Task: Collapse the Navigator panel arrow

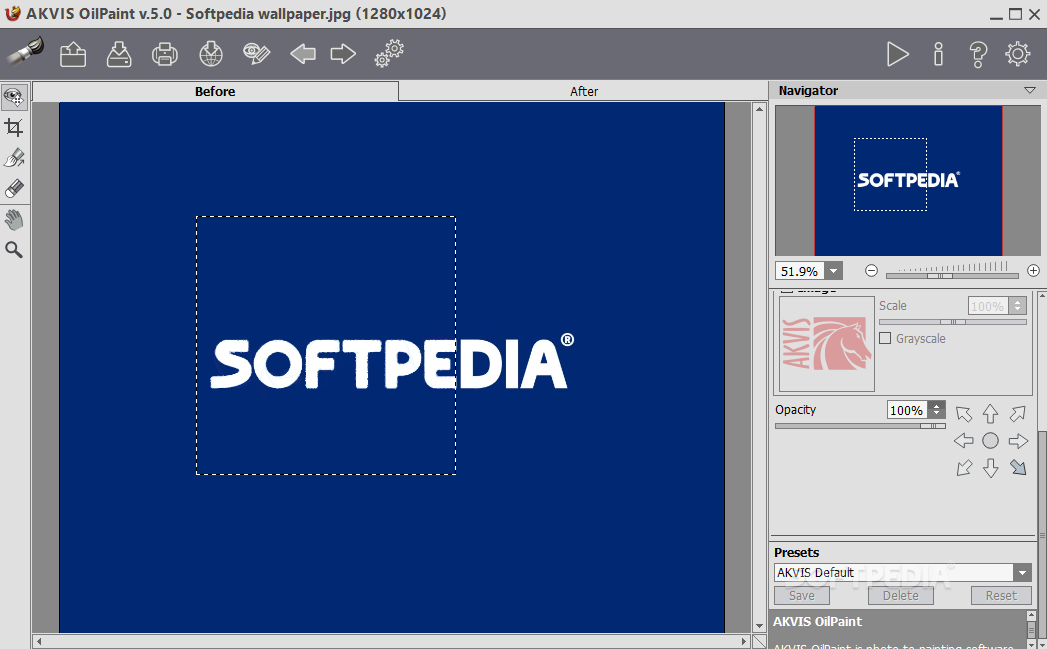Action: (x=1030, y=90)
